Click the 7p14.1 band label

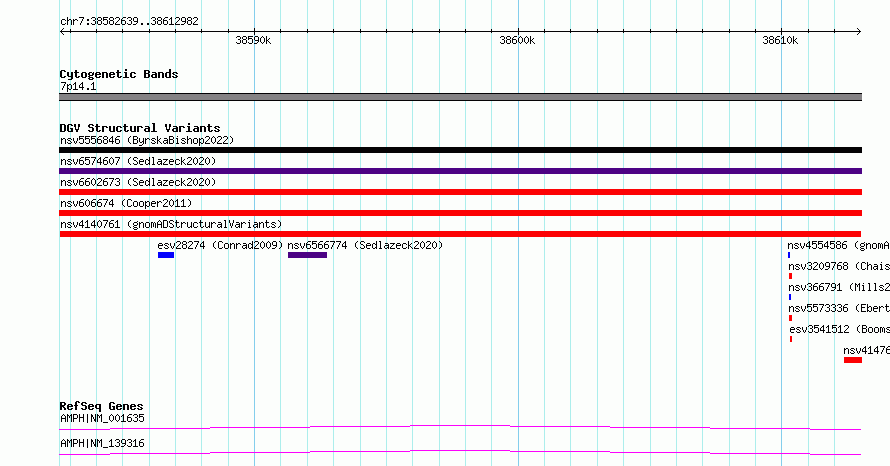tap(78, 86)
